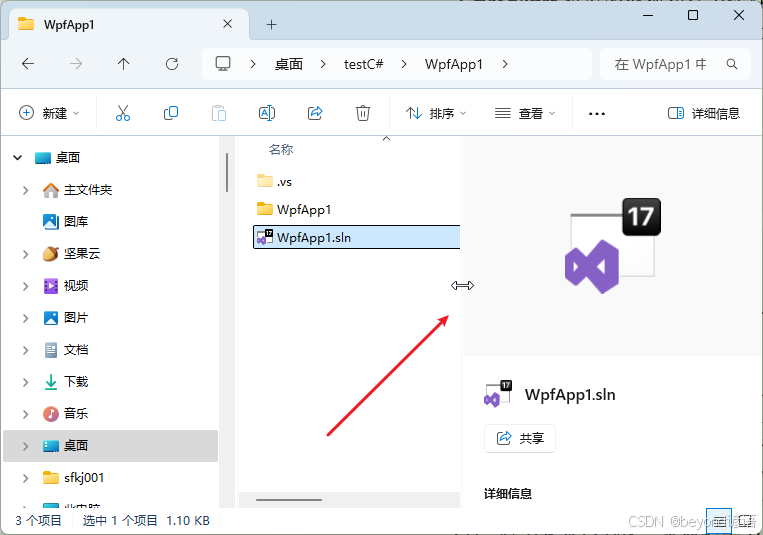
Task: Click the 名称 column header
Action: (281, 149)
